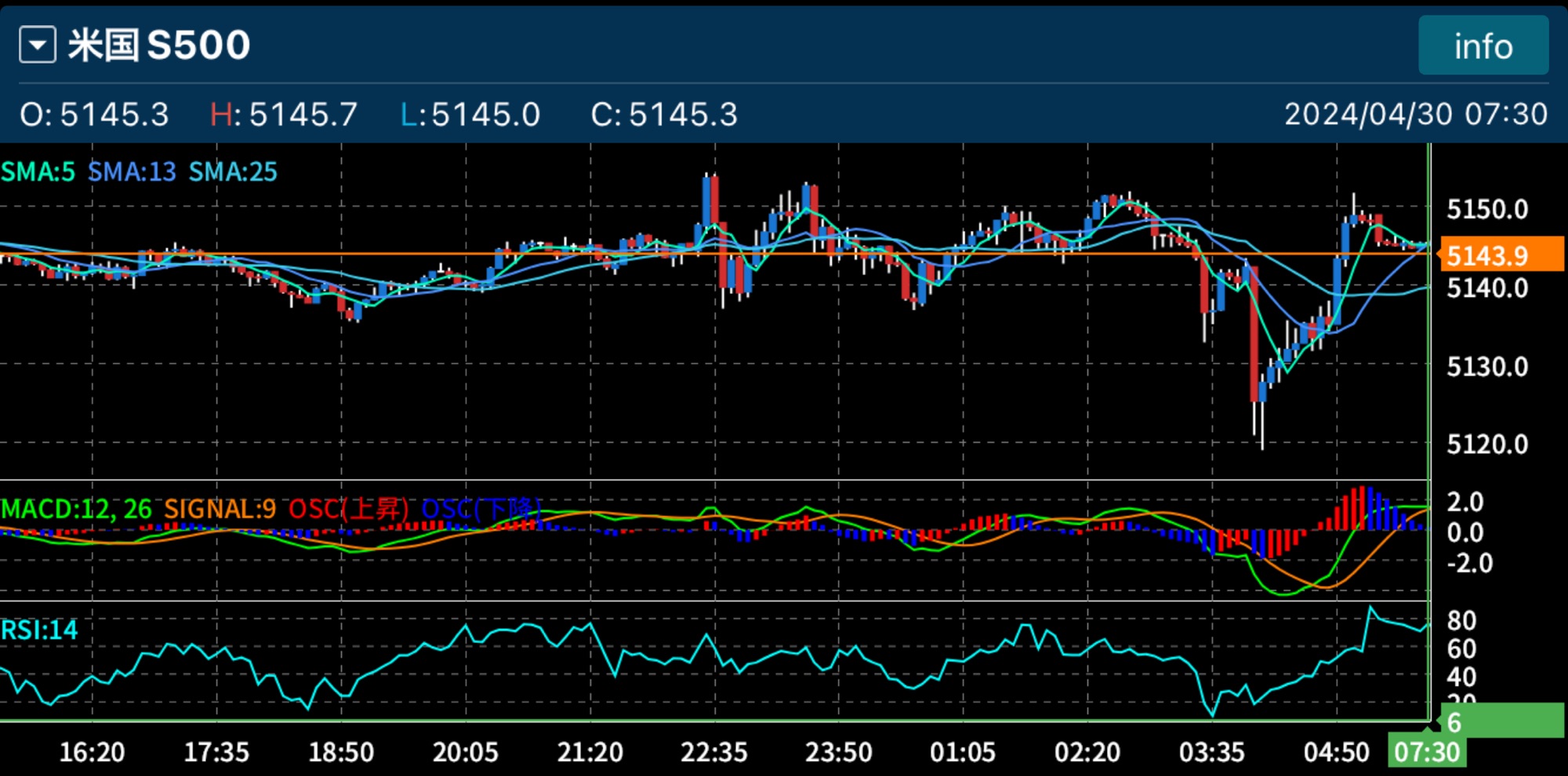Image resolution: width=1568 pixels, height=776 pixels.
Task: Open the symbol dropdown arrow beside 米国S500
Action: (x=38, y=45)
